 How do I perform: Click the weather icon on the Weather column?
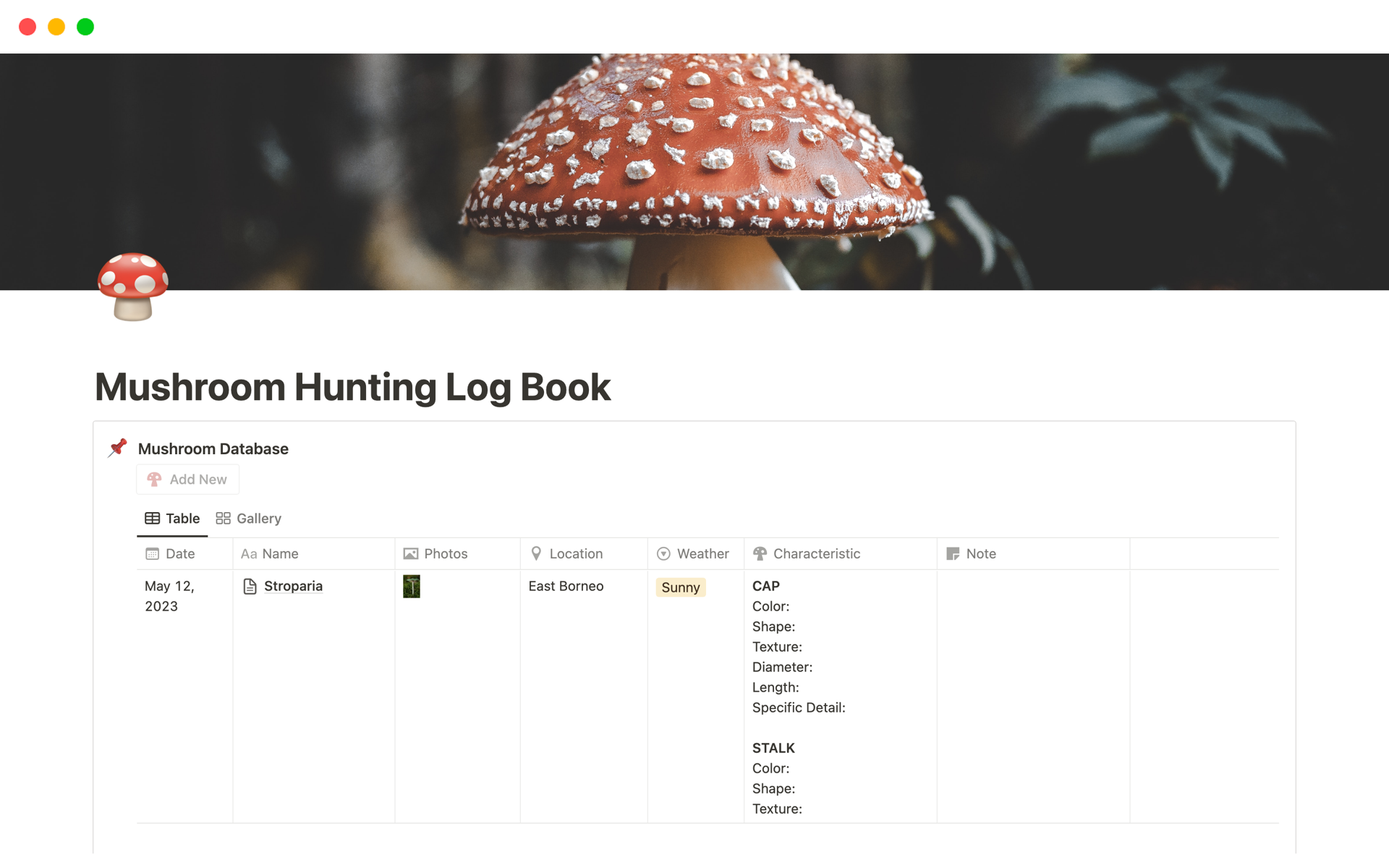click(x=663, y=553)
